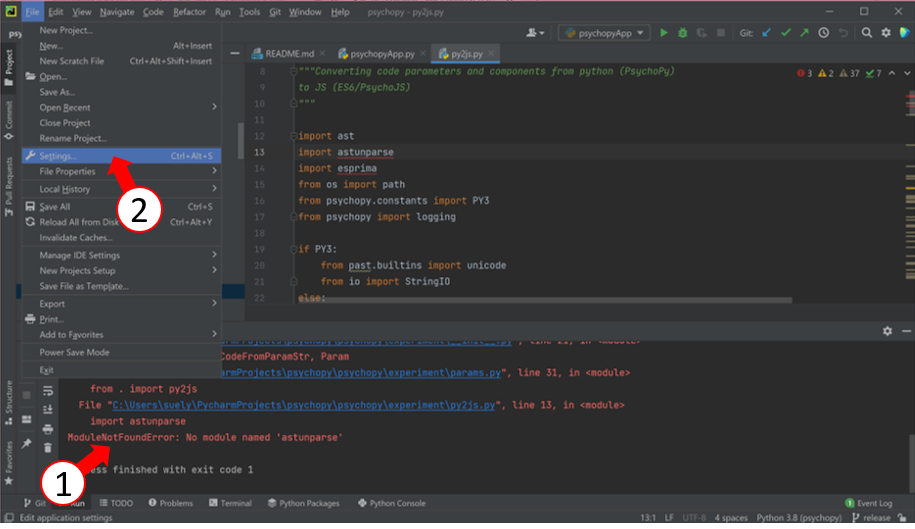
Task: Start debugging with the bug icon
Action: [682, 33]
